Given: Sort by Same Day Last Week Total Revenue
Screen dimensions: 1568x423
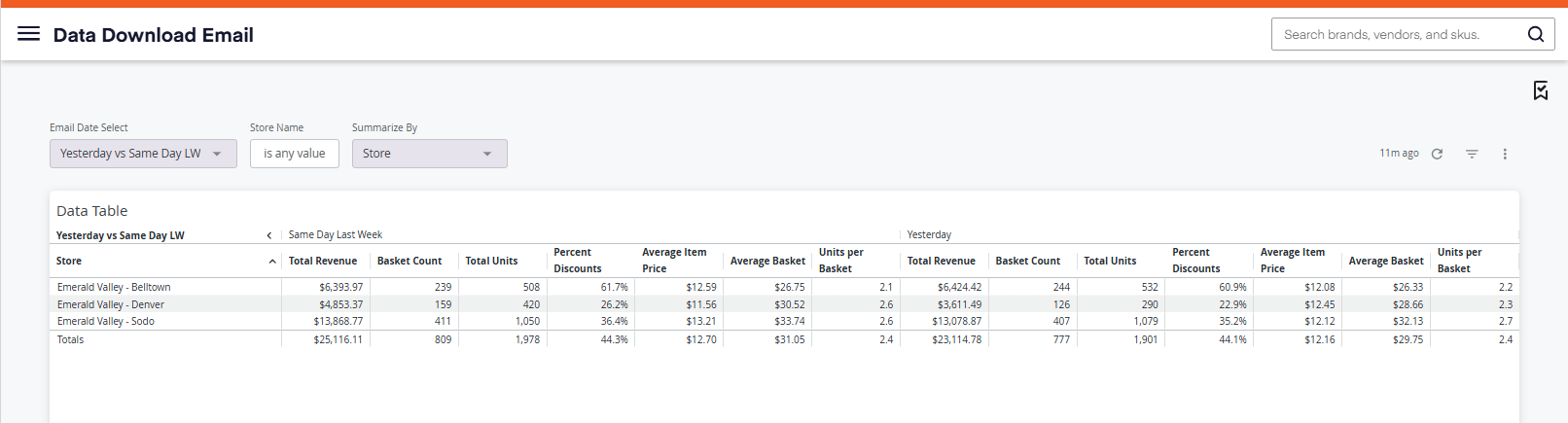Looking at the screenshot, I should pyautogui.click(x=323, y=261).
